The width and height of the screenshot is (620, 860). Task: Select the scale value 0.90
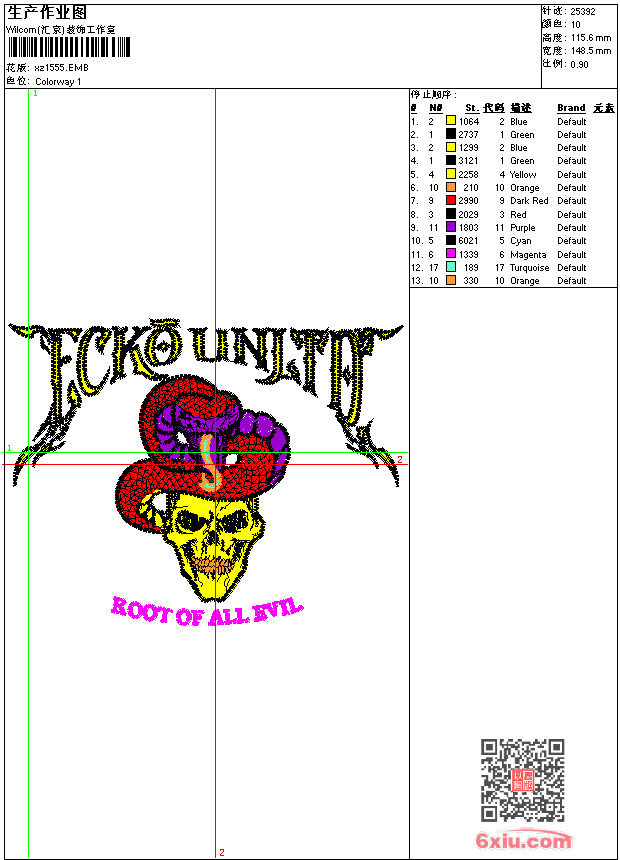point(579,64)
